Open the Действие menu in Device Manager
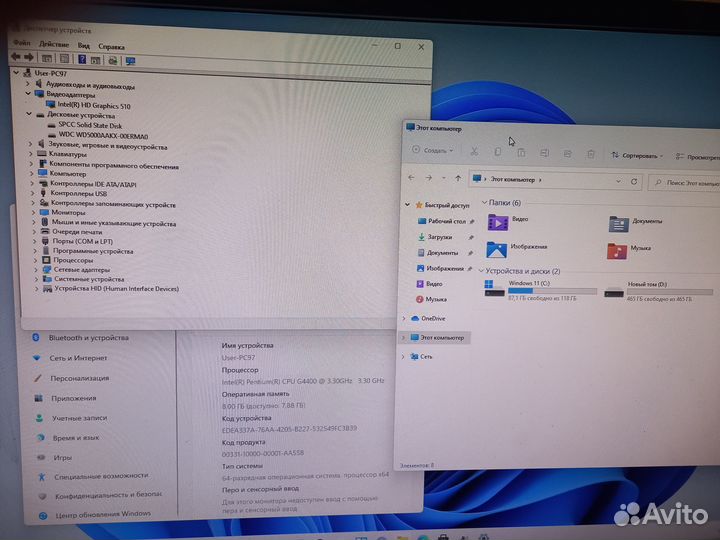 pos(54,45)
